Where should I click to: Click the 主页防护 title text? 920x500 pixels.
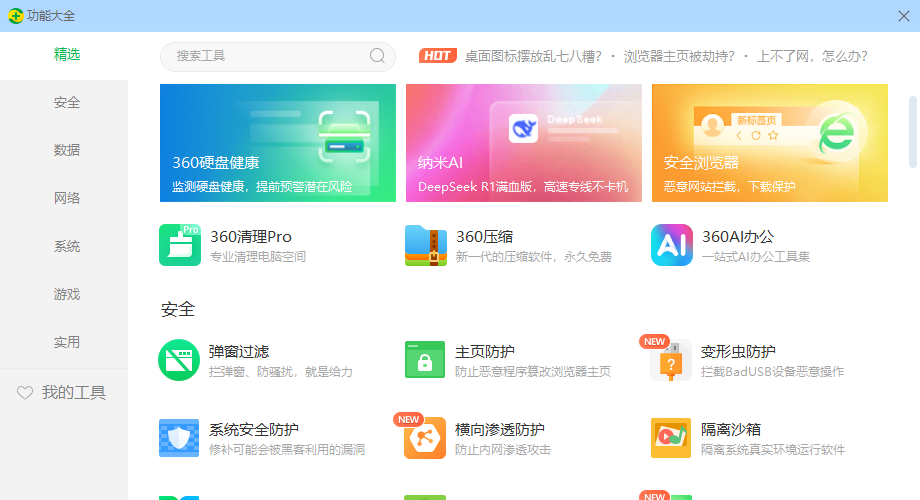point(485,352)
